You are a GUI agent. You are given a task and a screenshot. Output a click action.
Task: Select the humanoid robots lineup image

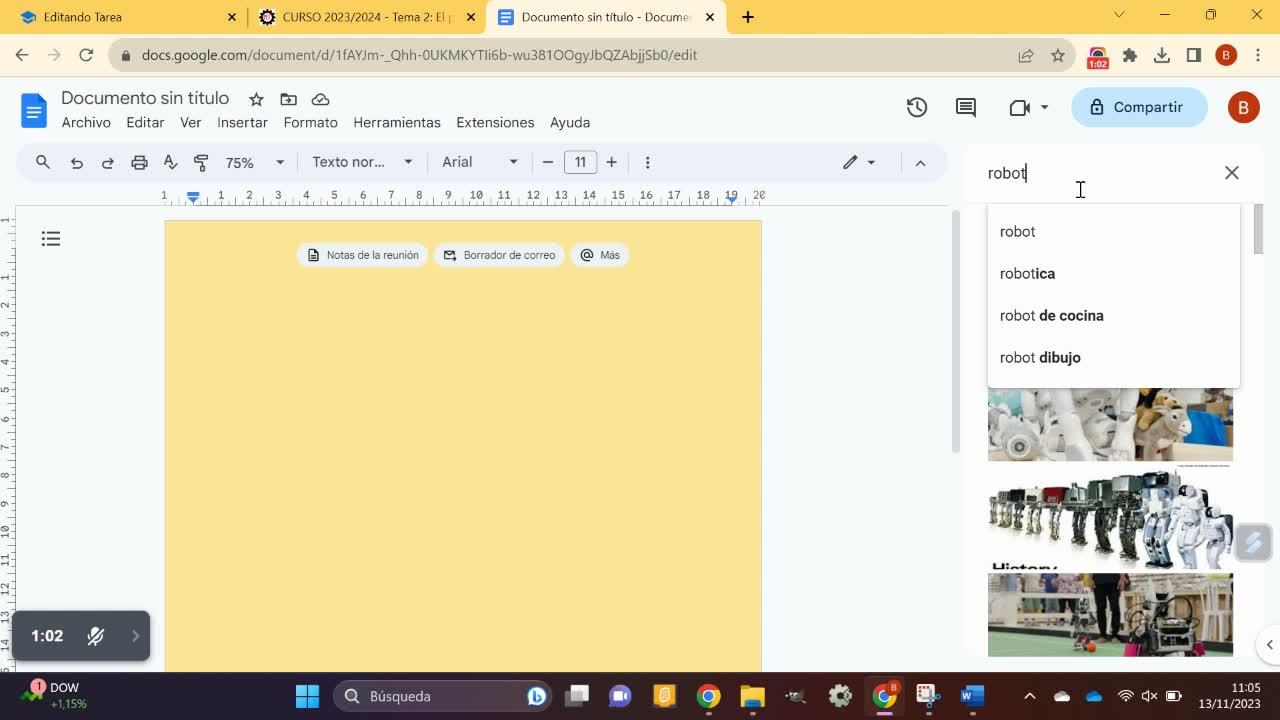tap(1110, 517)
